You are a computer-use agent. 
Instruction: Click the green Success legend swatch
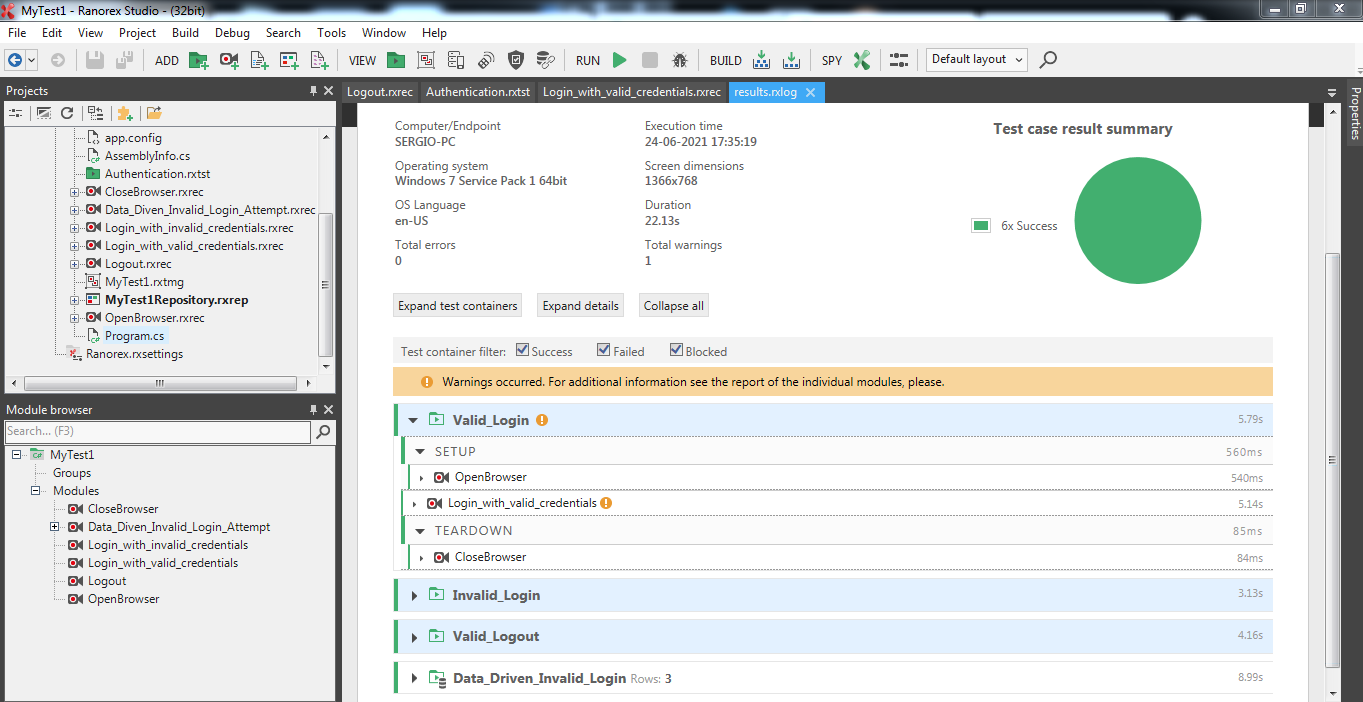pyautogui.click(x=981, y=226)
